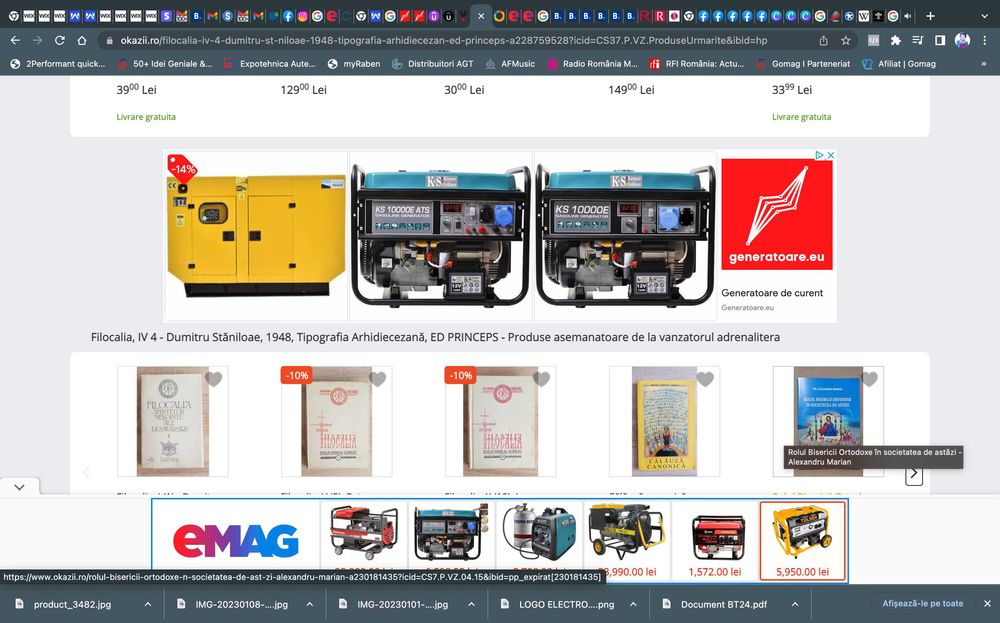Expand options for IMG-20230108 download

310,604
